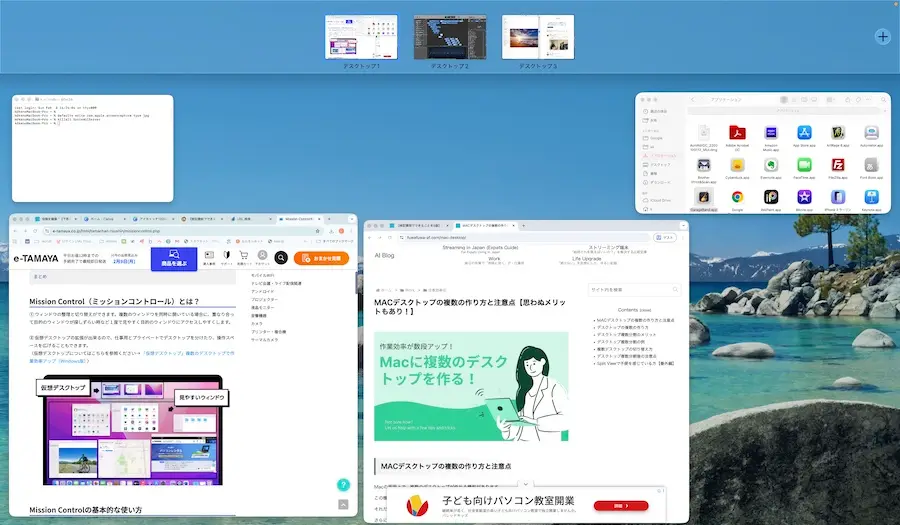Toggle Contents close link

646,310
